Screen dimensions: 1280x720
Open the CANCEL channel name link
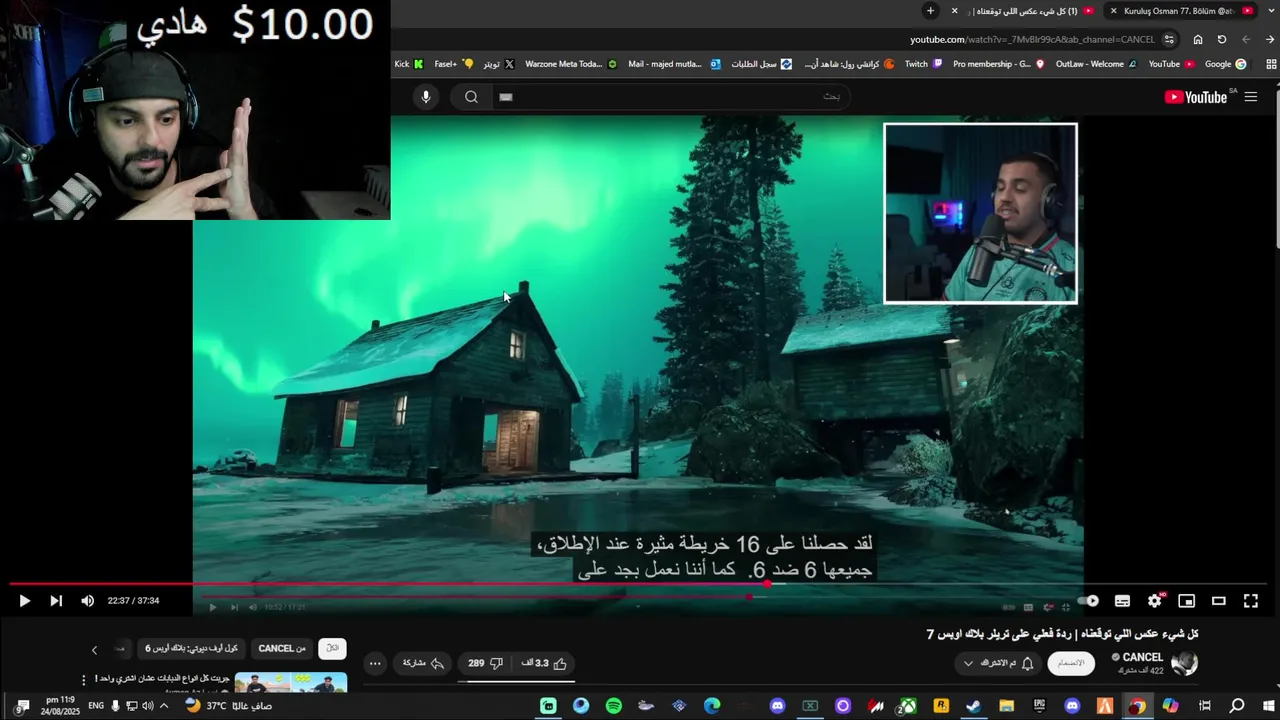[1142, 657]
